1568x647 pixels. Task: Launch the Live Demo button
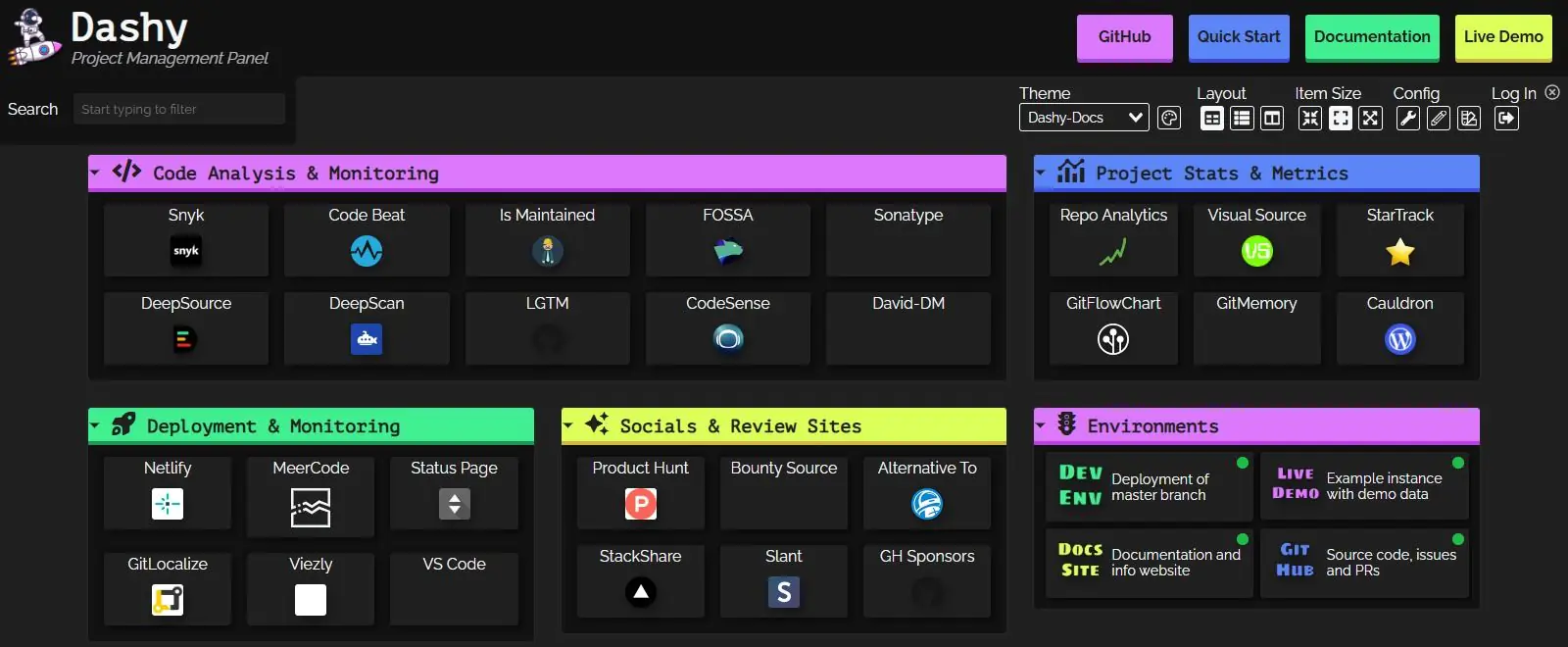[x=1503, y=37]
